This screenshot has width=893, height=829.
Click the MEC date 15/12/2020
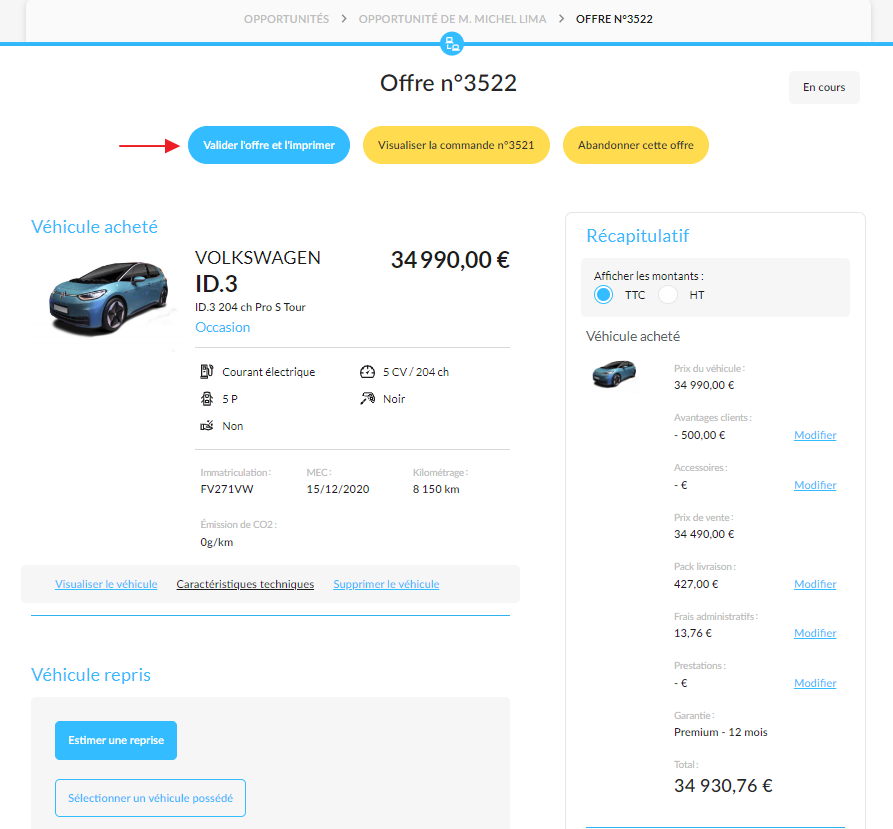[x=338, y=489]
